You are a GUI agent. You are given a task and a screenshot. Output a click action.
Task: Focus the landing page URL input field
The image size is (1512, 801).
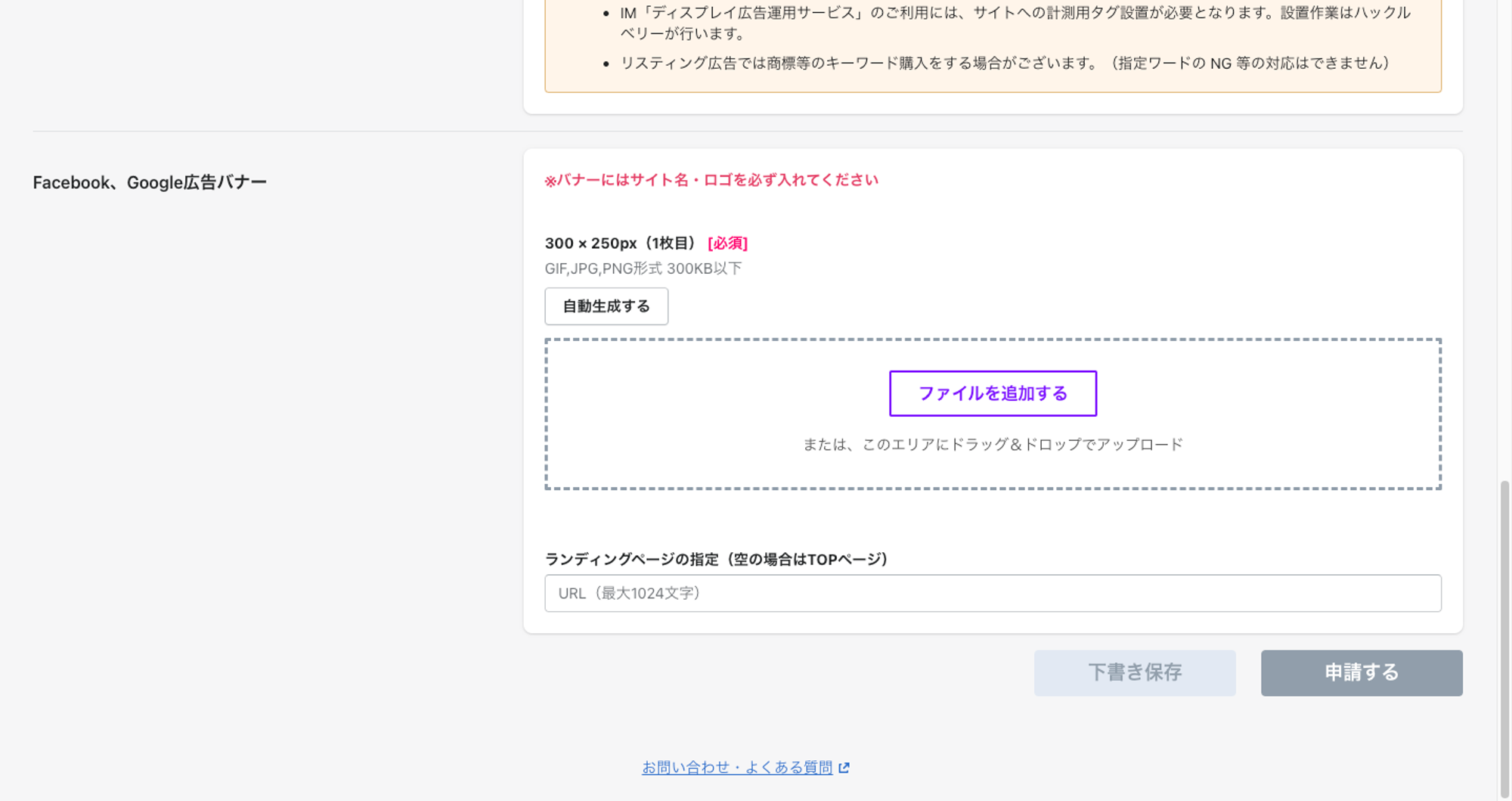click(993, 593)
